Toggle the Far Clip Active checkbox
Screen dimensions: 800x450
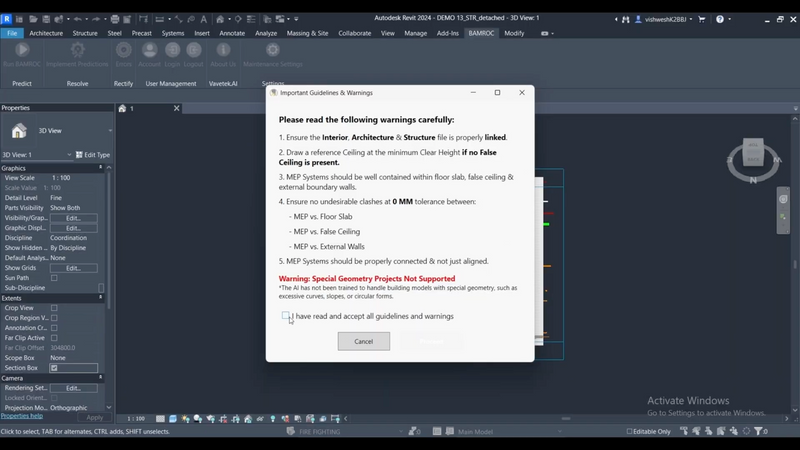tap(54, 338)
